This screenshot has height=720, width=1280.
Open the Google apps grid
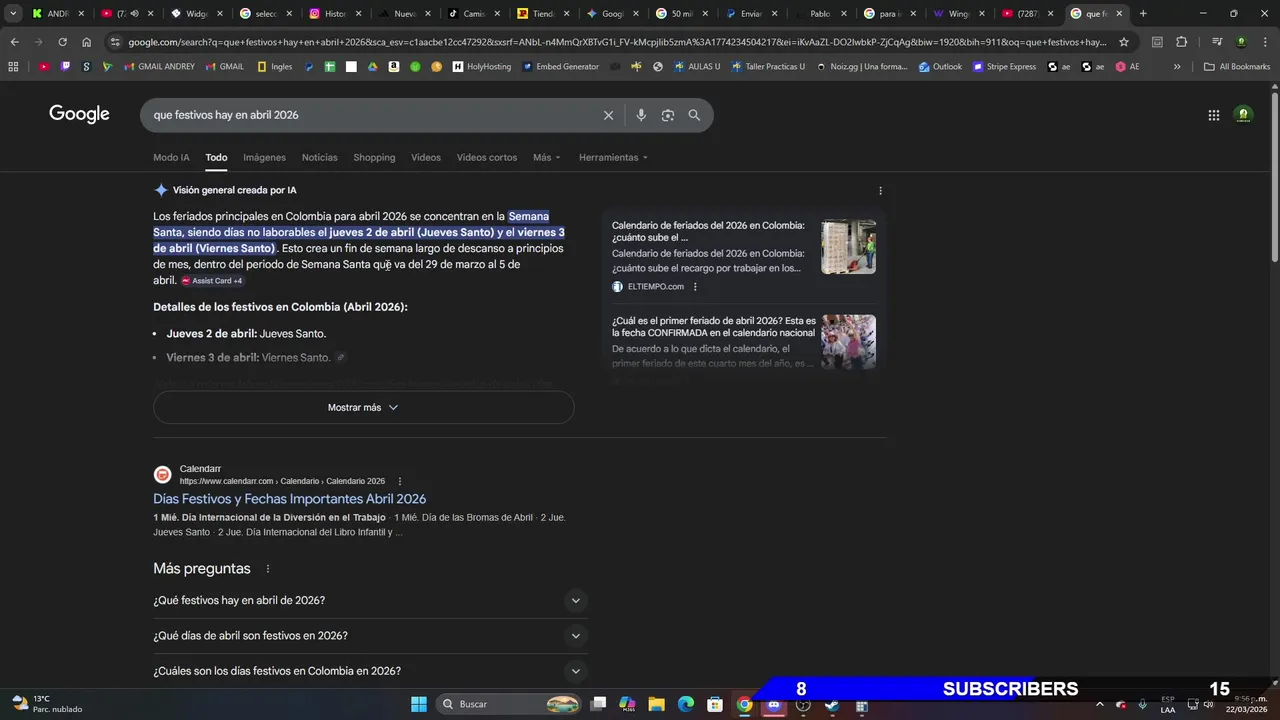[1213, 115]
